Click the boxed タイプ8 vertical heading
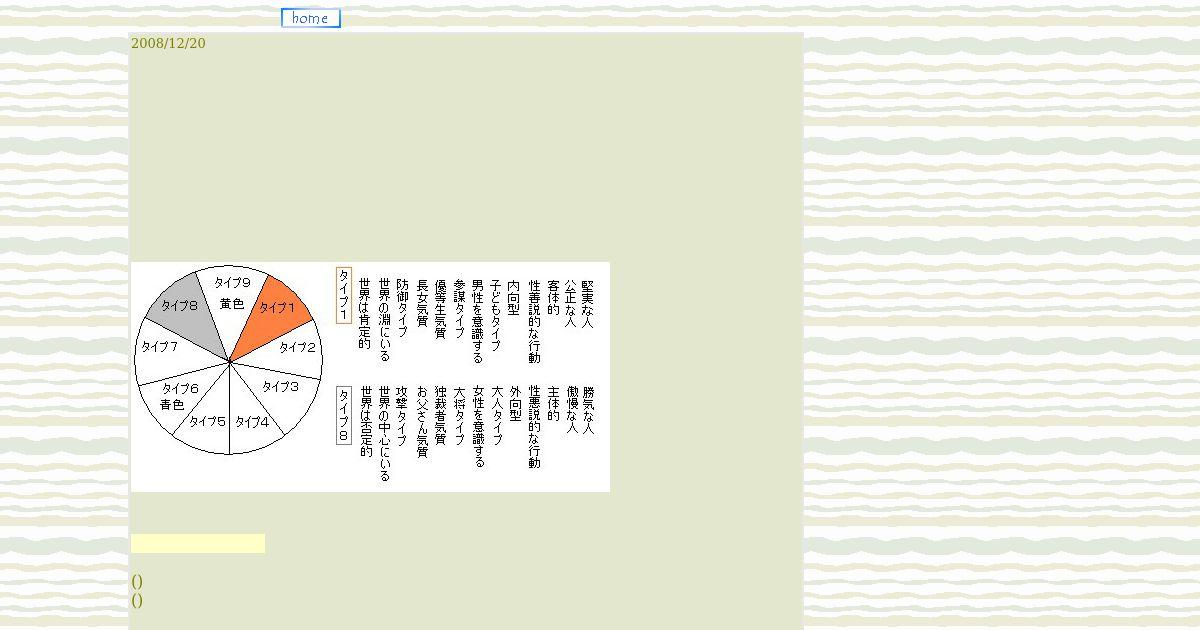 [344, 416]
